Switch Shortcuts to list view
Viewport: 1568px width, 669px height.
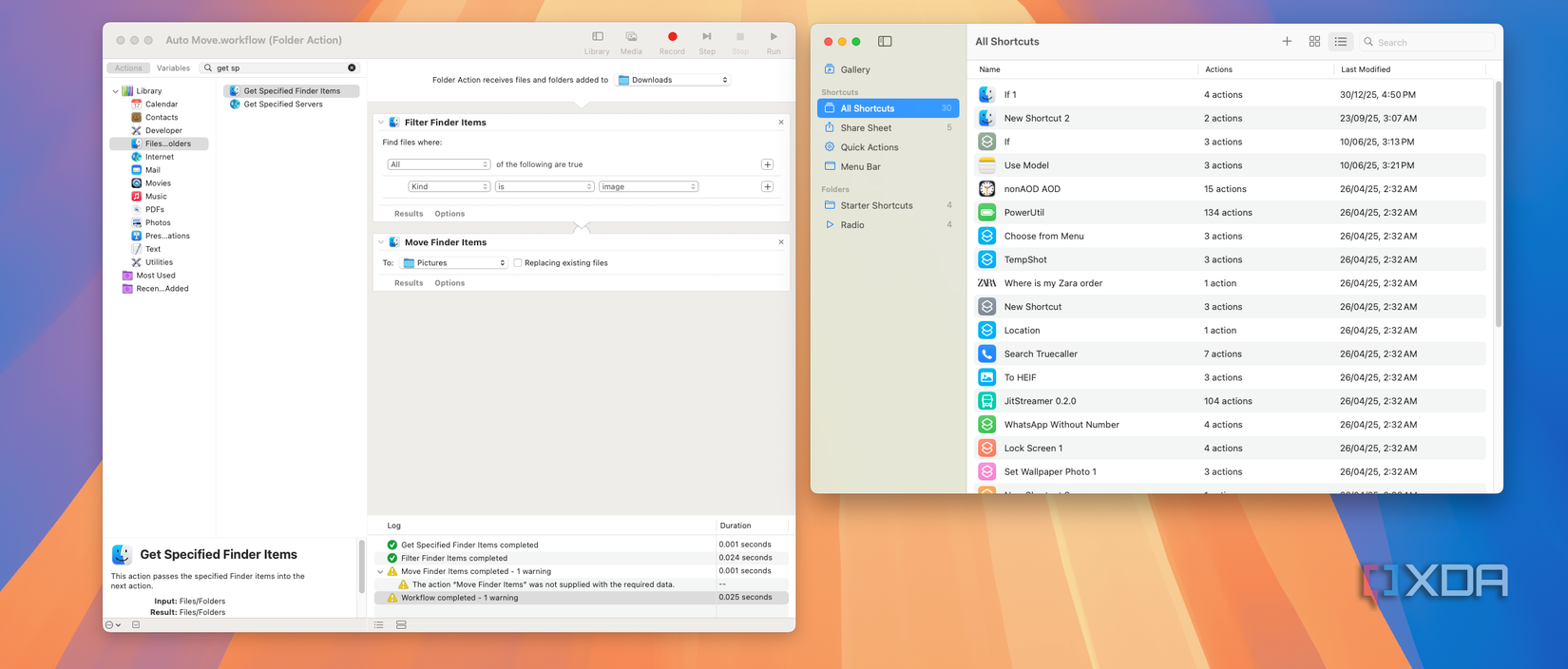[1341, 41]
